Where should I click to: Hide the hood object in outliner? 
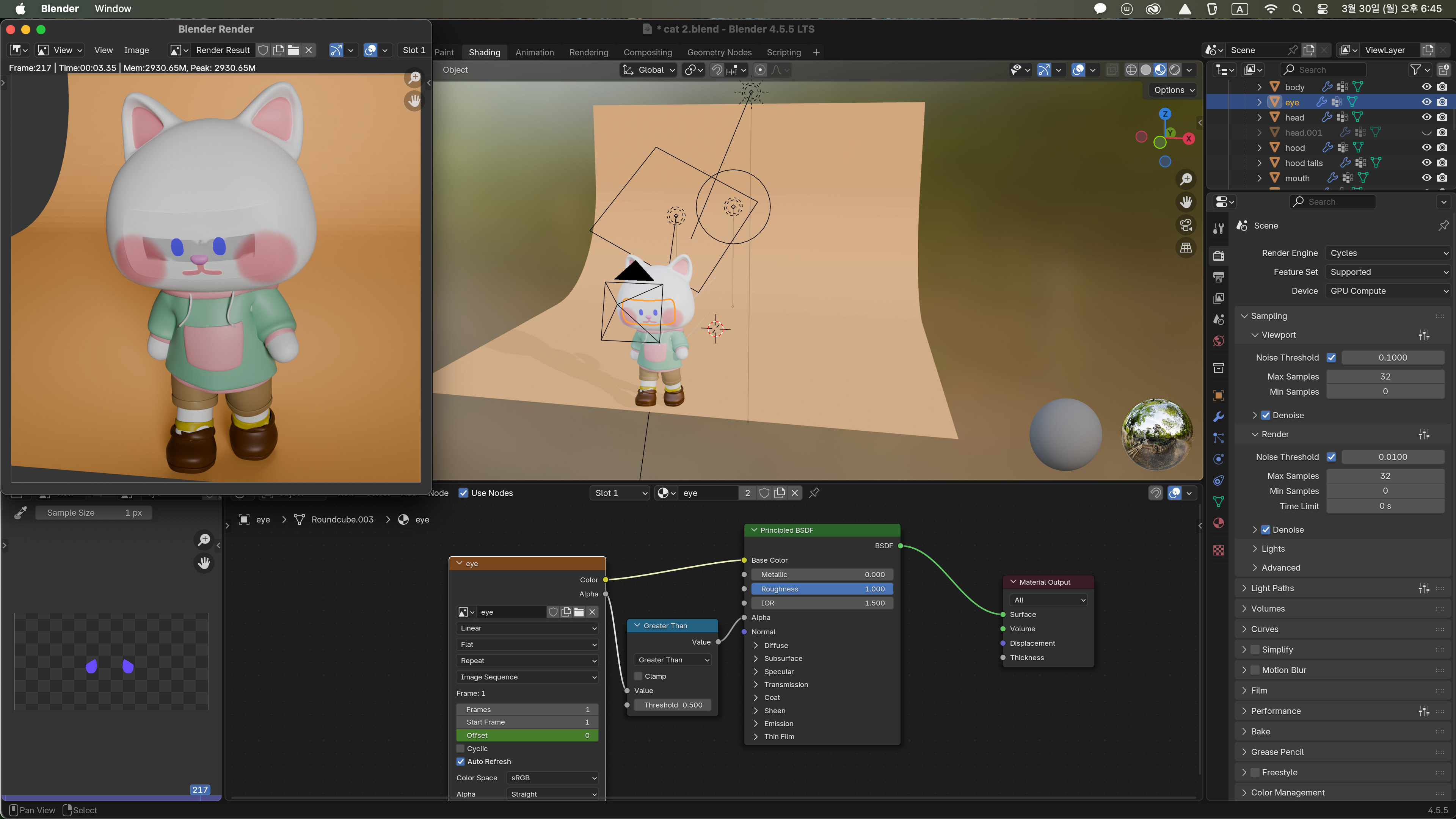click(x=1426, y=147)
